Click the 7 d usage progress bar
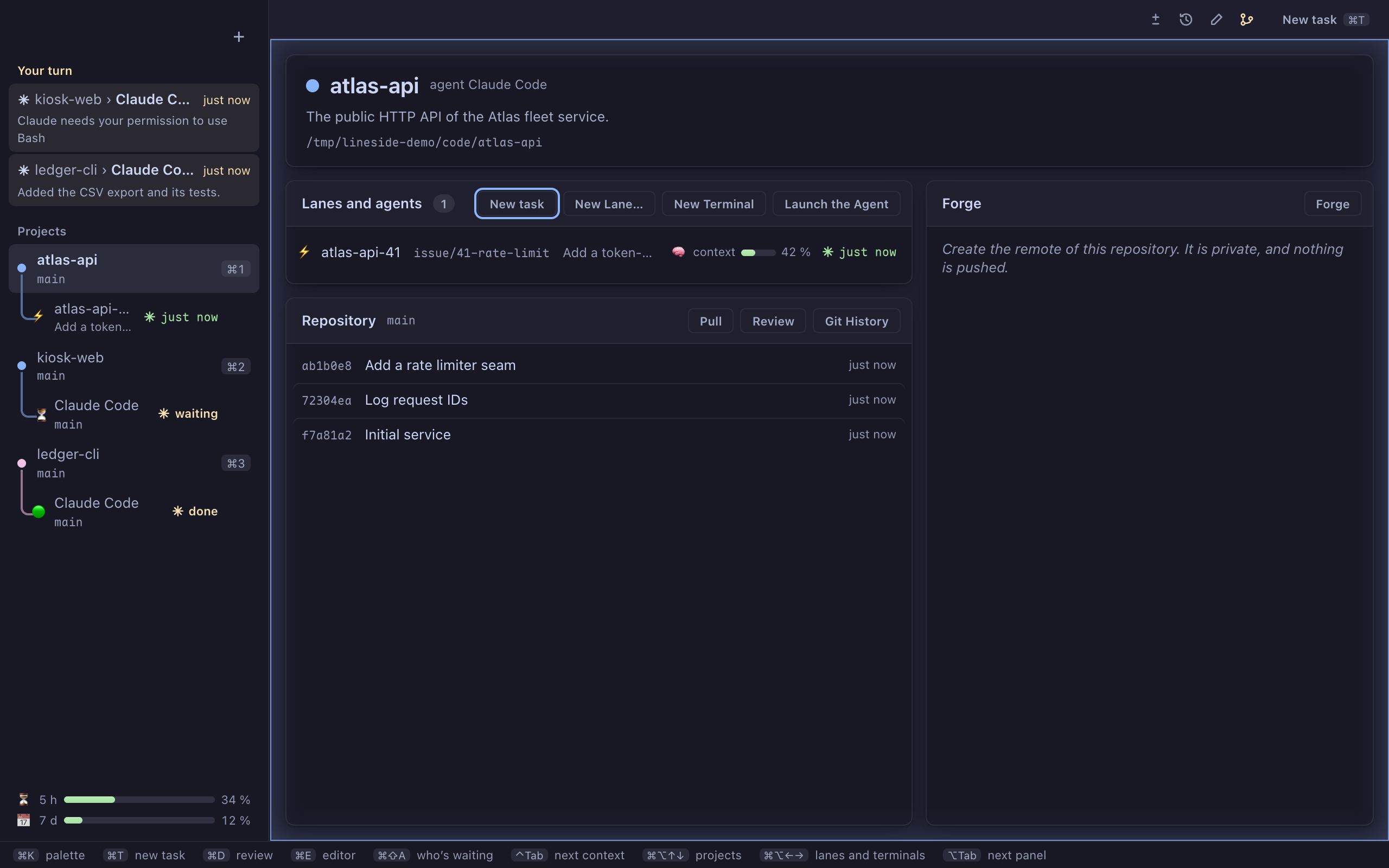This screenshot has width=1389, height=868. (139, 820)
